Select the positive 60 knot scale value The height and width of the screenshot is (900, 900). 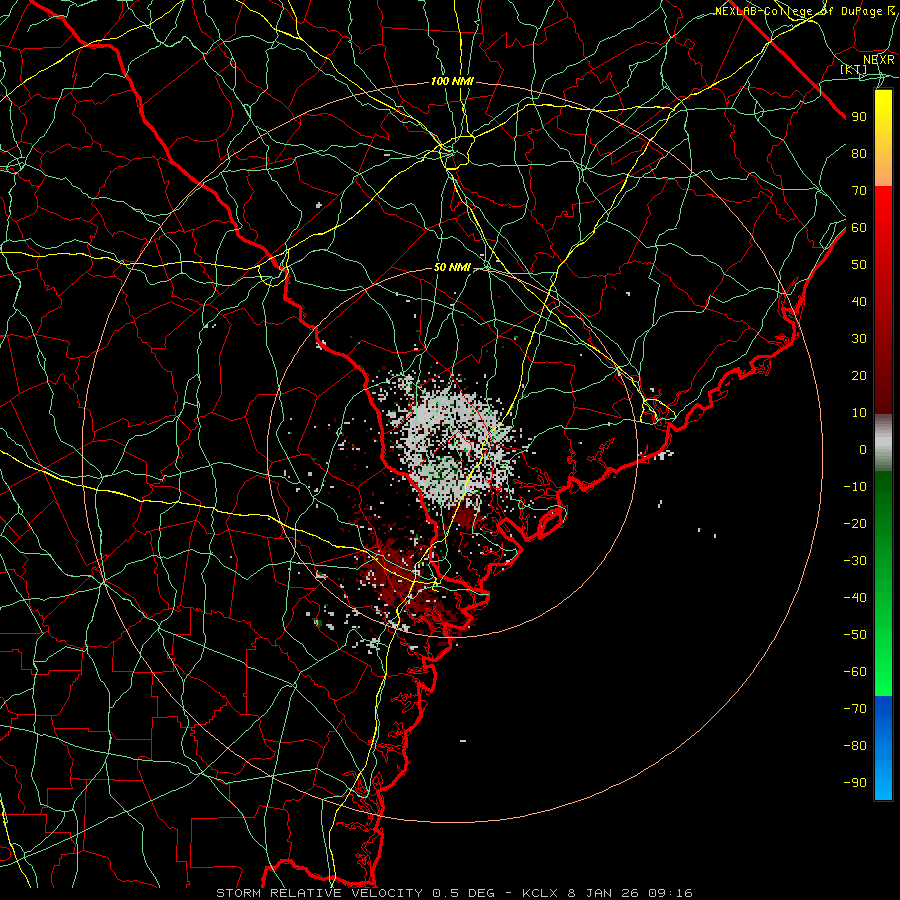point(859,227)
